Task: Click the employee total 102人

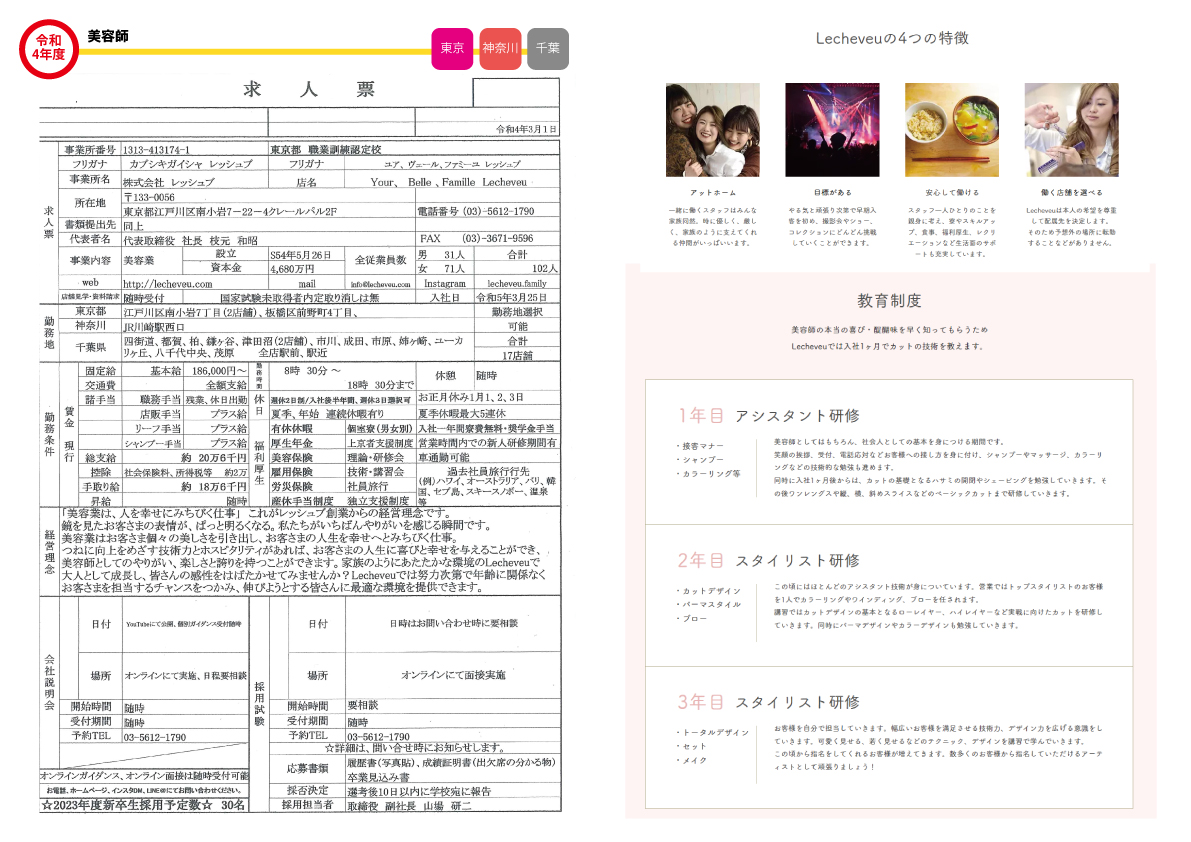Action: click(545, 268)
